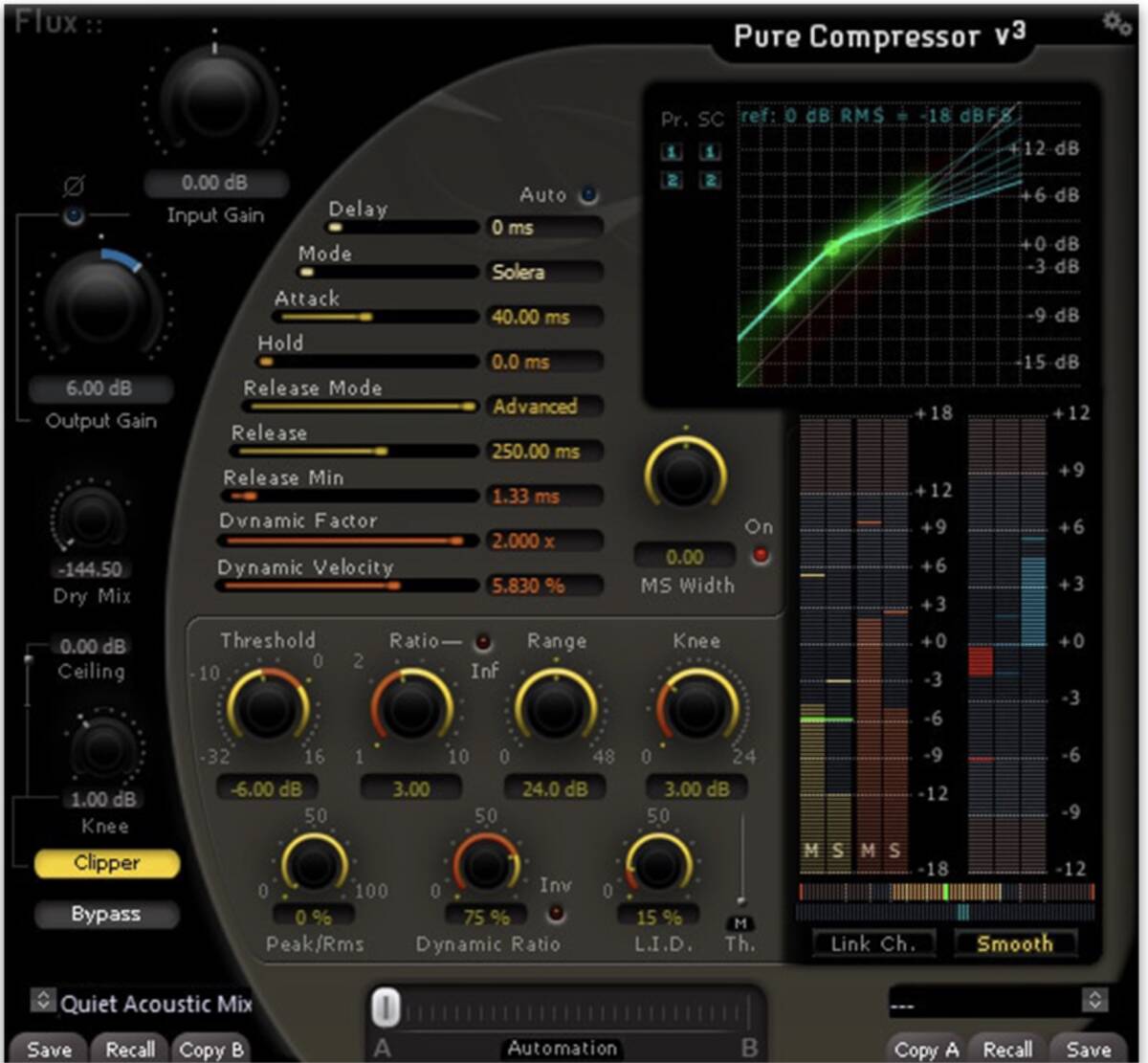
Task: Click the Dynamic Ratio knob
Action: pyautogui.click(x=487, y=866)
